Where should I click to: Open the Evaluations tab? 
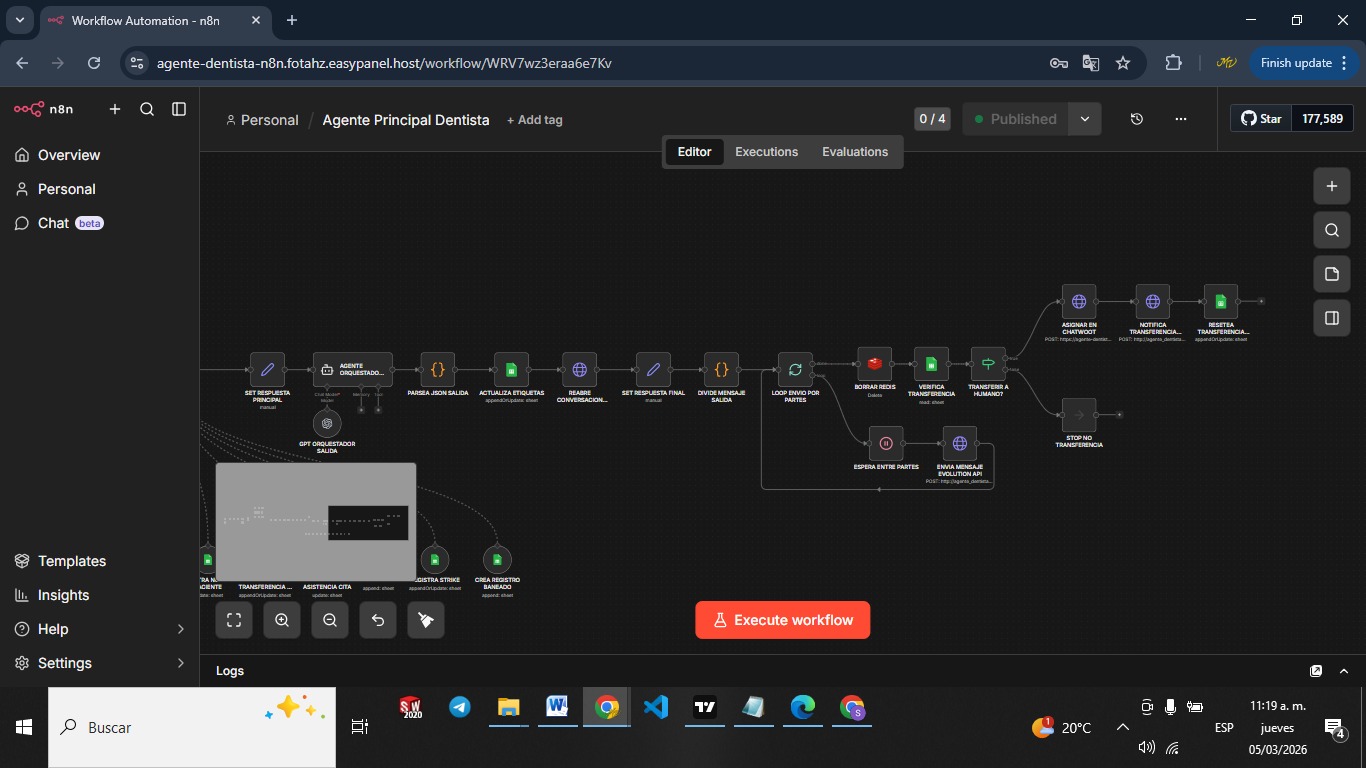tap(854, 152)
